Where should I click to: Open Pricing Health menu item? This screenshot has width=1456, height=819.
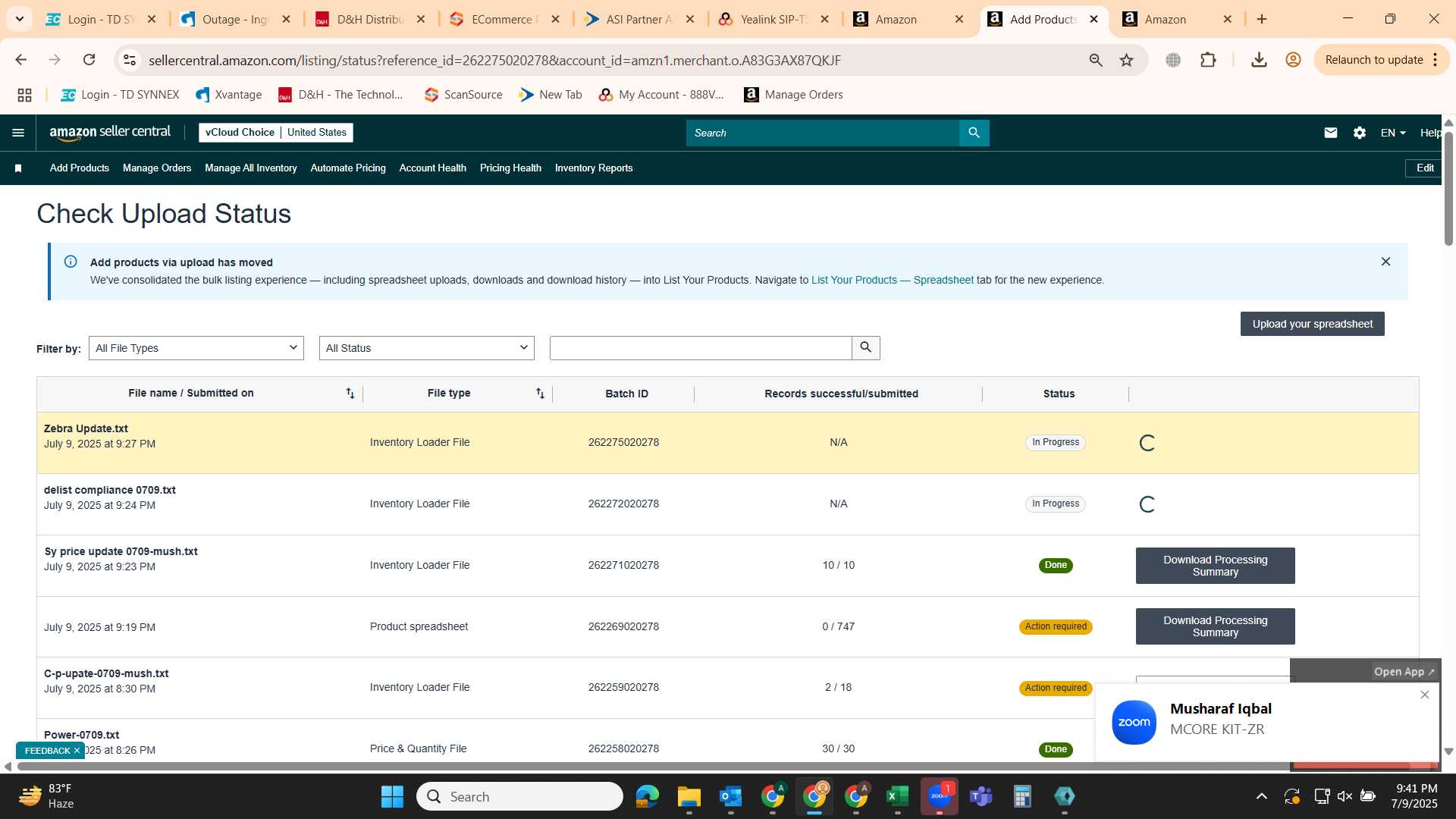[x=510, y=168]
